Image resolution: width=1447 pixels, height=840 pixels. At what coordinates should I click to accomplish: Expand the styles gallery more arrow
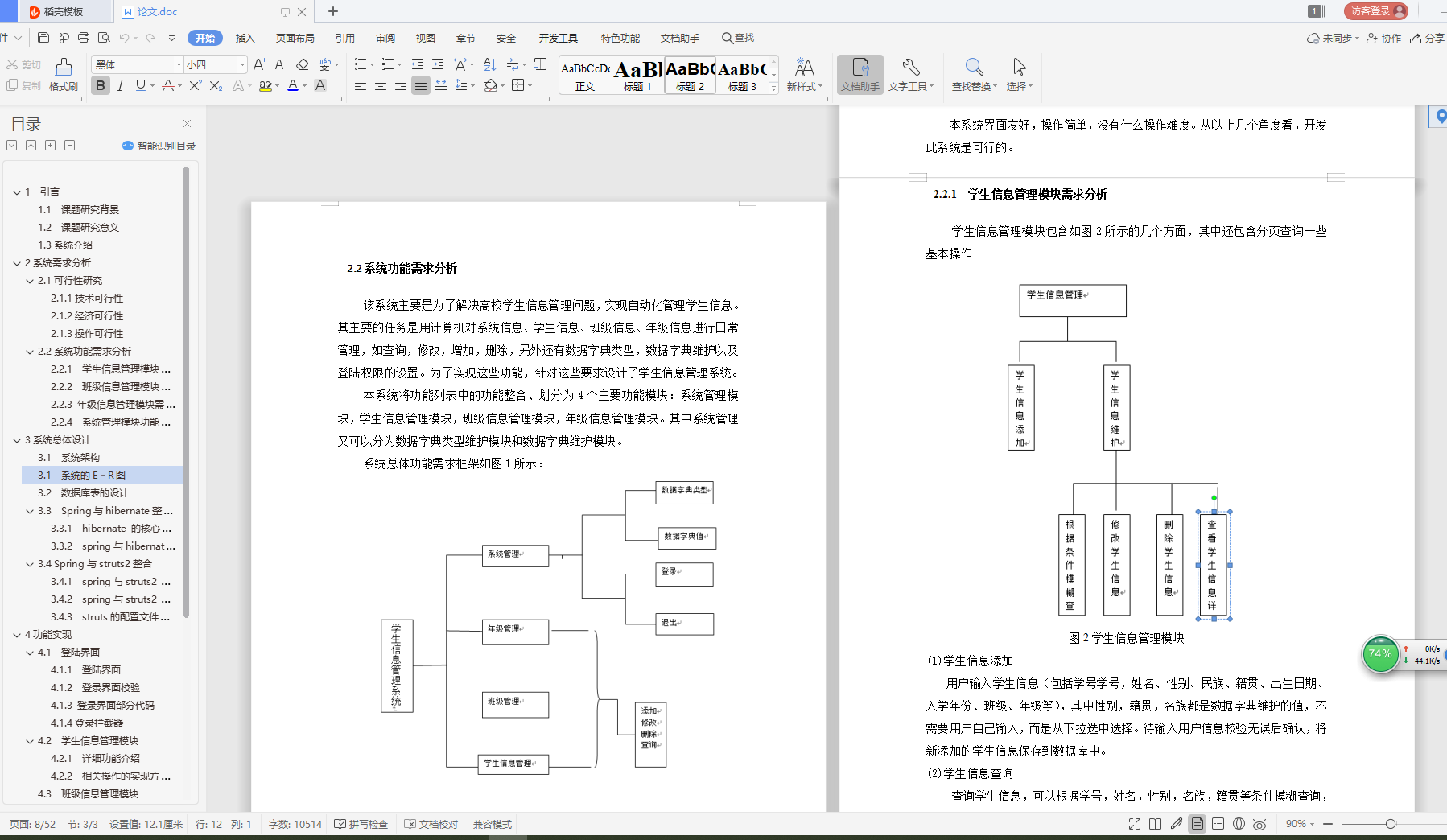(x=773, y=89)
